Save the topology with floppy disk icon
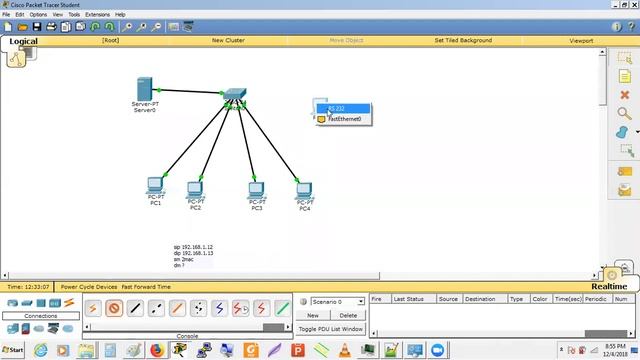The height and width of the screenshot is (360, 640). (x=37, y=27)
